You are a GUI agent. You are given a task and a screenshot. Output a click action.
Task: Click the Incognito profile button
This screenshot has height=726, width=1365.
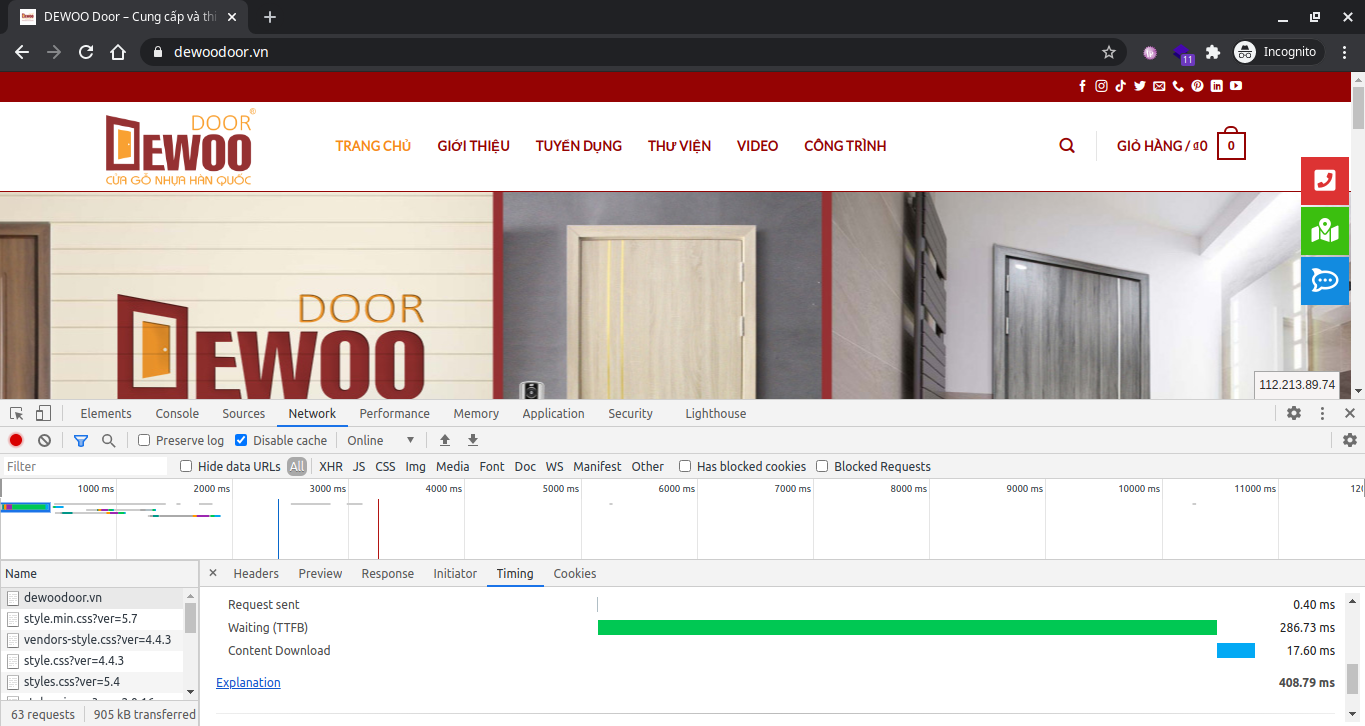(1277, 52)
